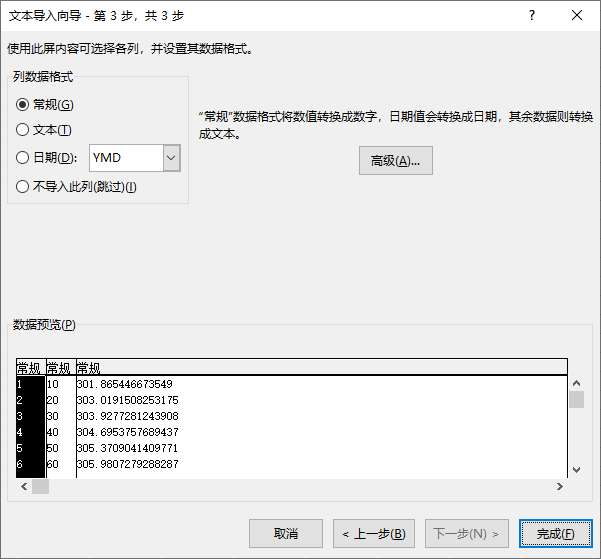Click preview value 305.3709041409771
601x559 pixels.
(x=127, y=448)
